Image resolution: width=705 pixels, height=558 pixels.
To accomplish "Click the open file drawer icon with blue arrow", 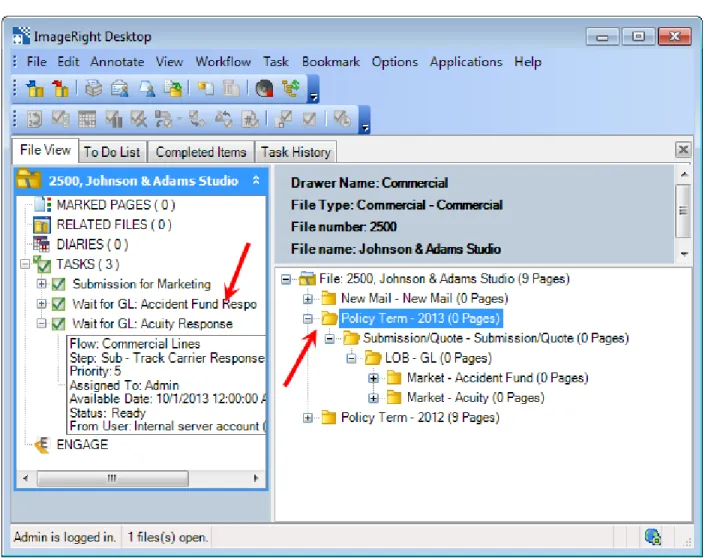I will point(35,89).
